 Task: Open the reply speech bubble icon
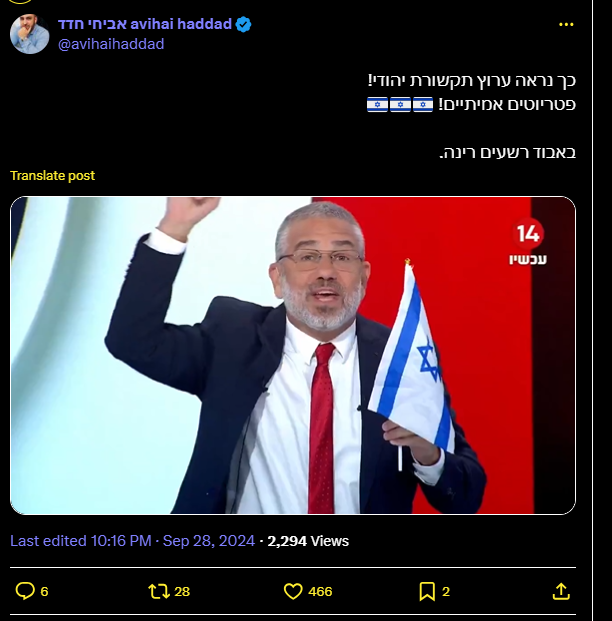pyautogui.click(x=25, y=591)
